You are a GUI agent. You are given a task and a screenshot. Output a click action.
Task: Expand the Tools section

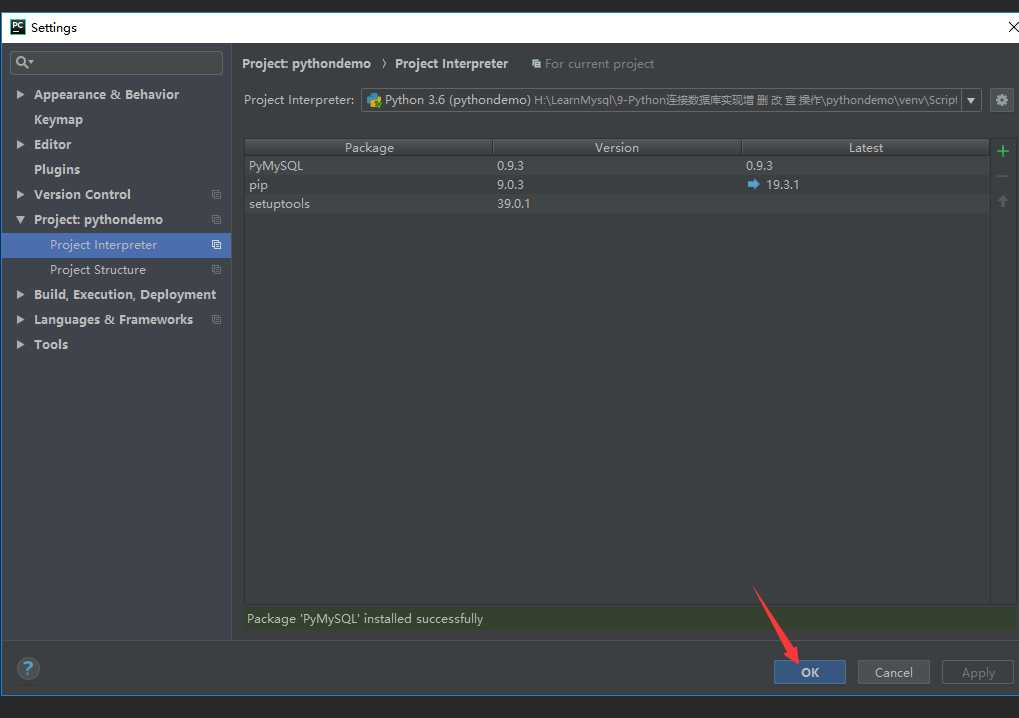point(20,344)
